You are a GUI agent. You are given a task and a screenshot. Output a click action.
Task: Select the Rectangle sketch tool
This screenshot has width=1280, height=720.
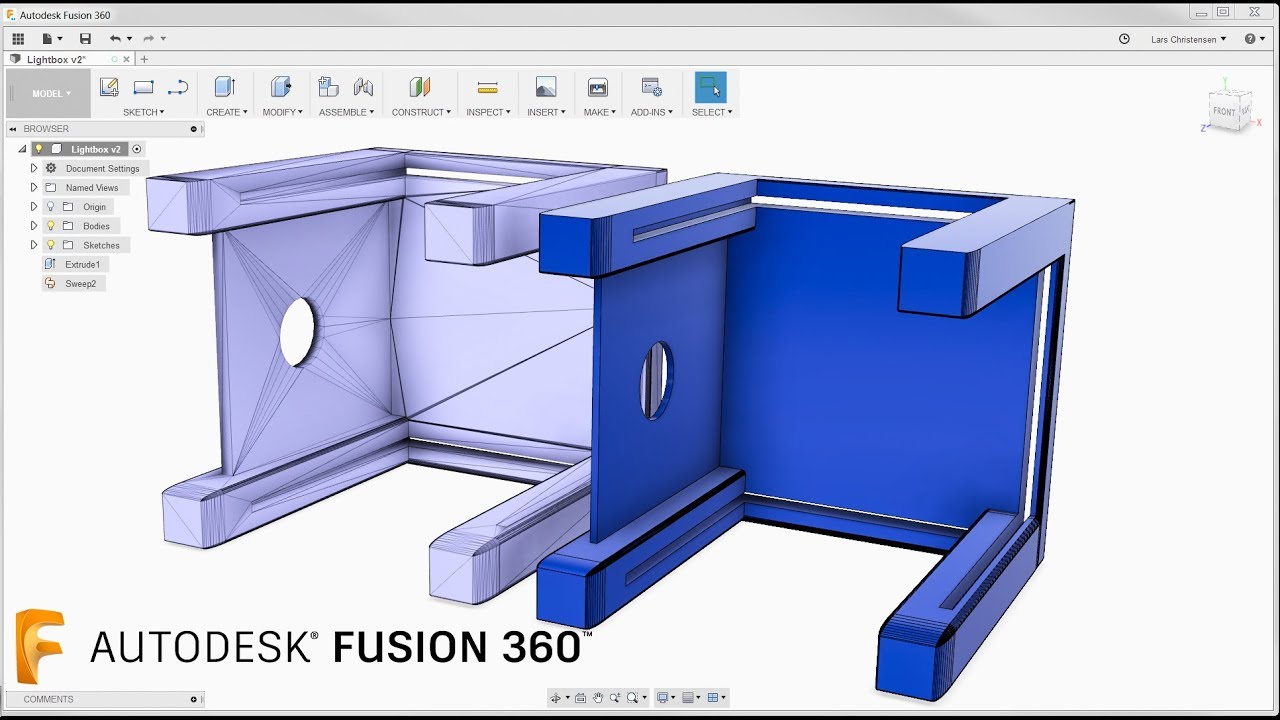144,87
